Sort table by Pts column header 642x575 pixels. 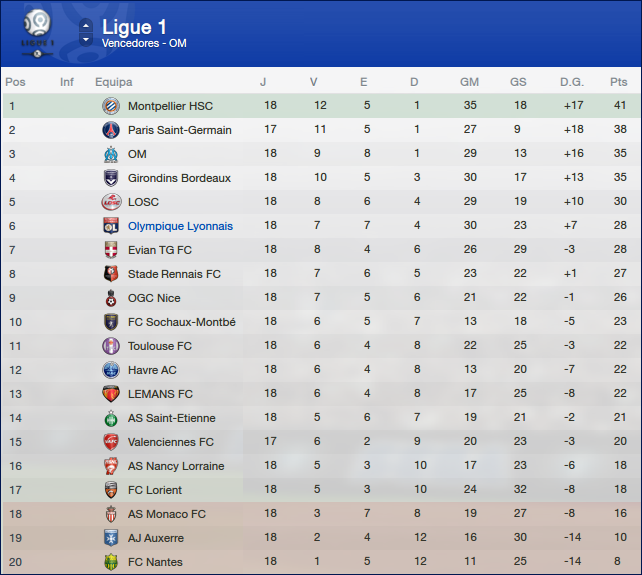(x=618, y=82)
